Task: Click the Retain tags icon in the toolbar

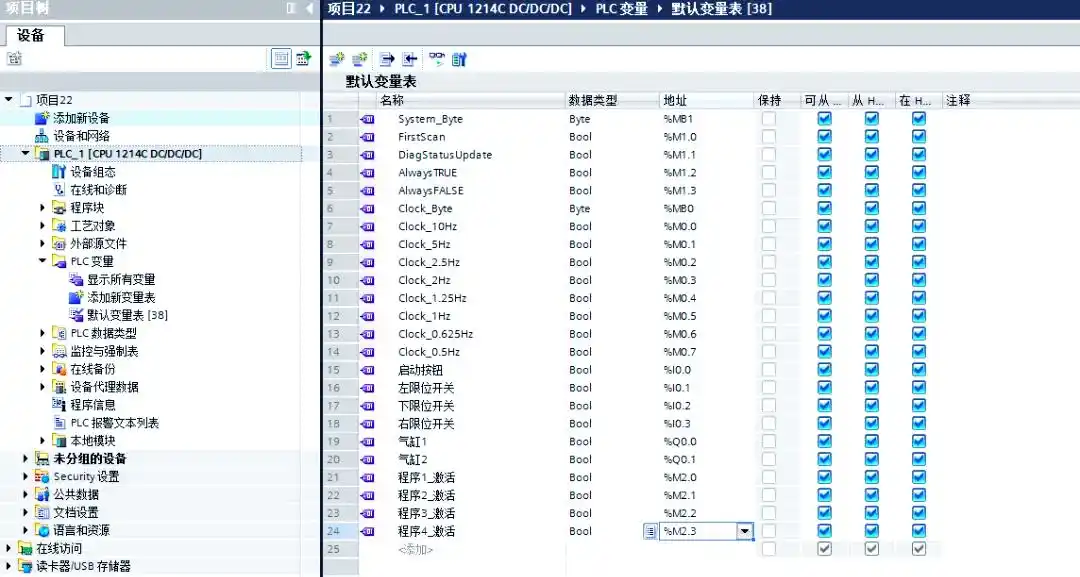Action: click(459, 58)
